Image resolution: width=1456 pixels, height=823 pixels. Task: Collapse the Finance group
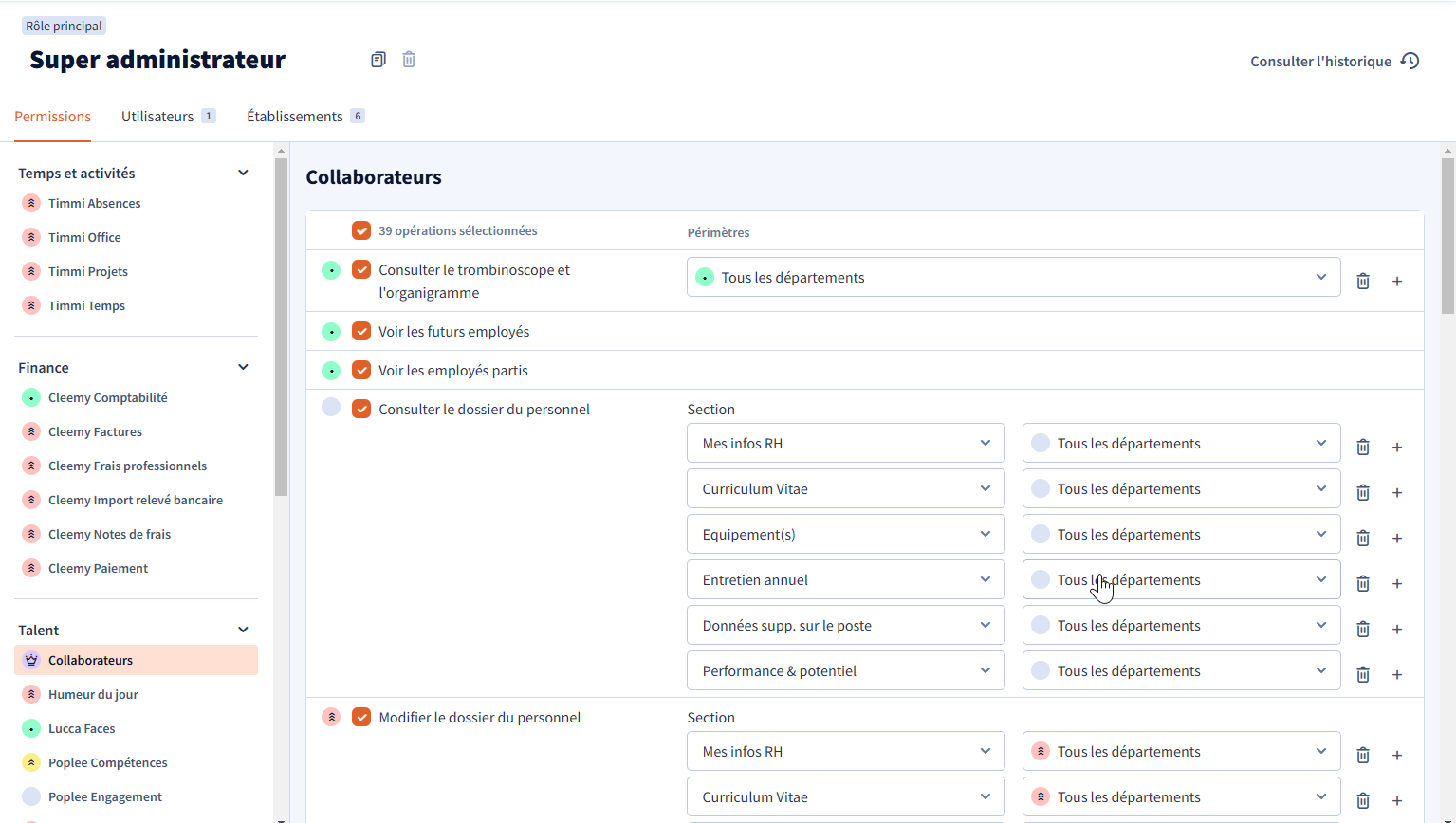click(x=243, y=367)
